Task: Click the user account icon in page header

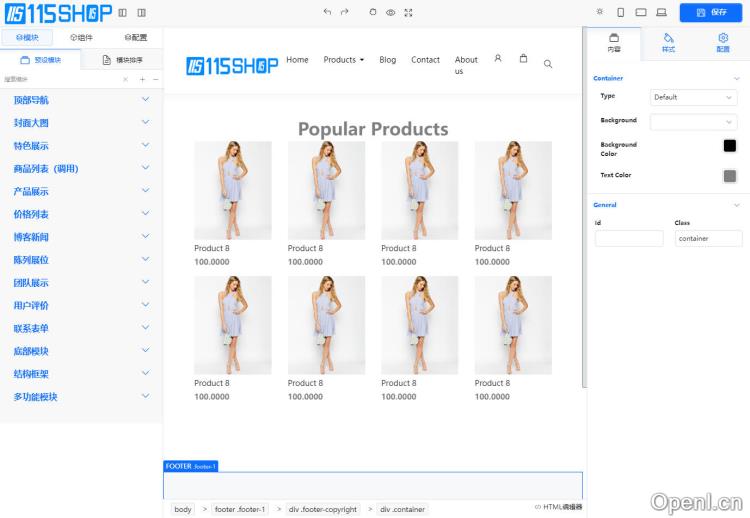Action: (498, 59)
